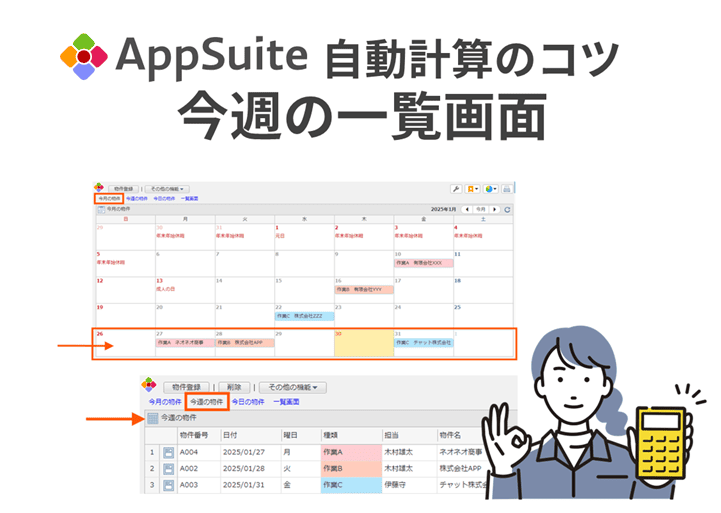Open 作業A ネオネオ商事 event on the 27th
721x513 pixels.
(185, 343)
